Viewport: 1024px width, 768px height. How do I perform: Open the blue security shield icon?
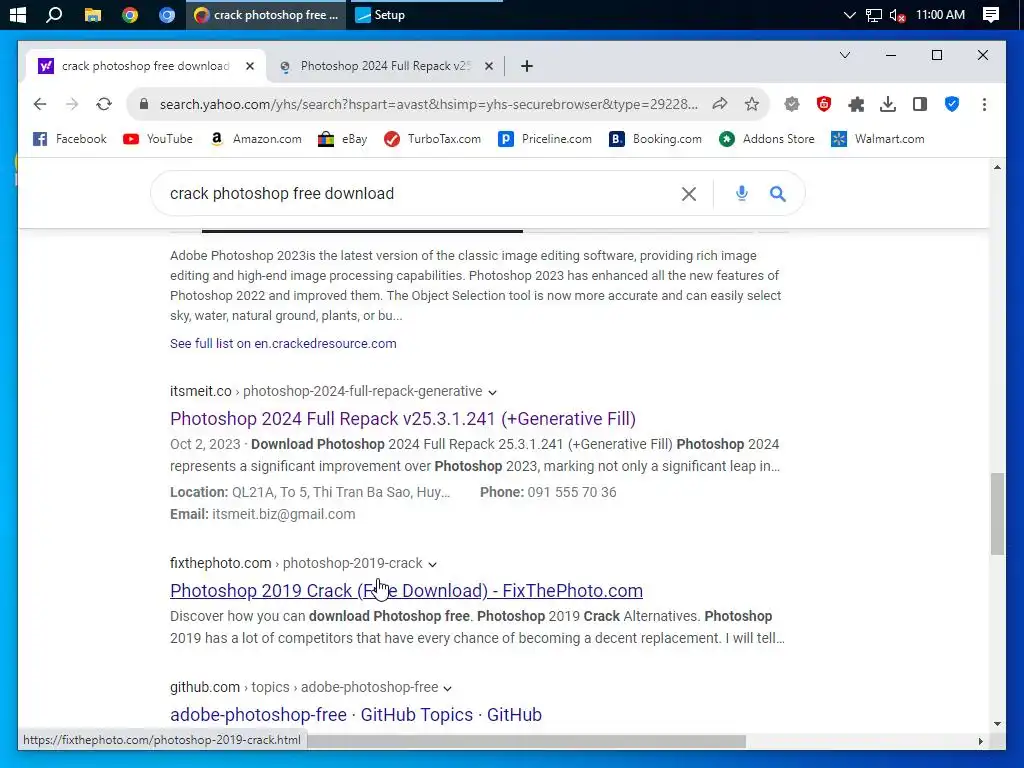[952, 104]
